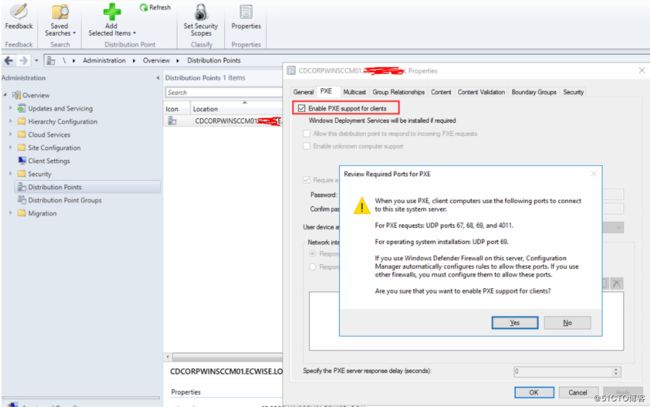Go forward with the navigation arrow
This screenshot has height=407, width=650.
pyautogui.click(x=23, y=61)
